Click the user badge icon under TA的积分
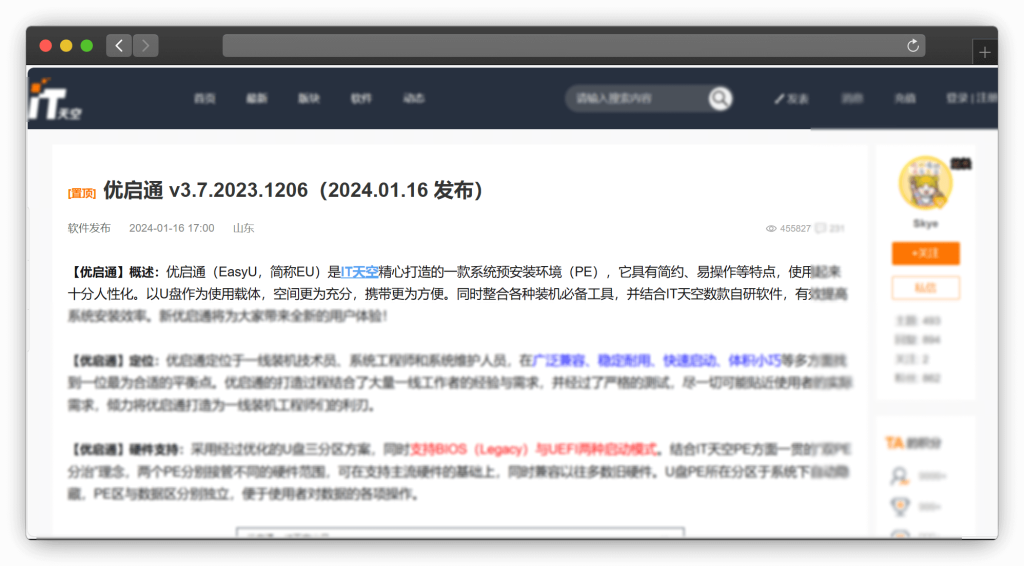 (900, 476)
